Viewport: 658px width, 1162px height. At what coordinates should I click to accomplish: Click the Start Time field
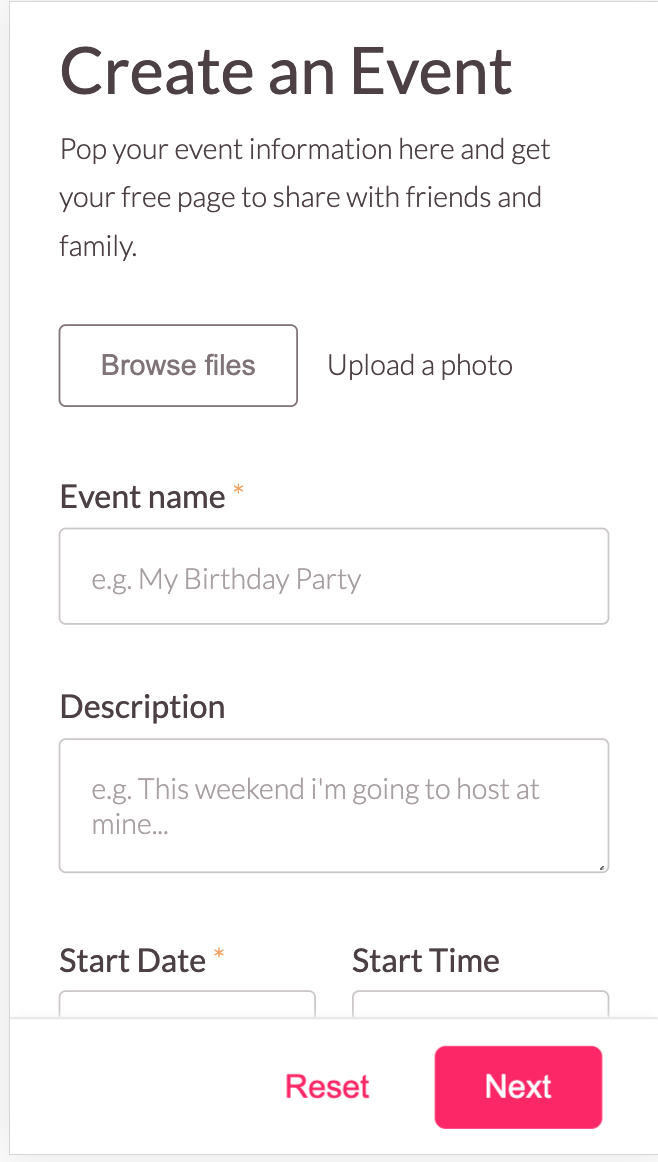pos(480,1005)
